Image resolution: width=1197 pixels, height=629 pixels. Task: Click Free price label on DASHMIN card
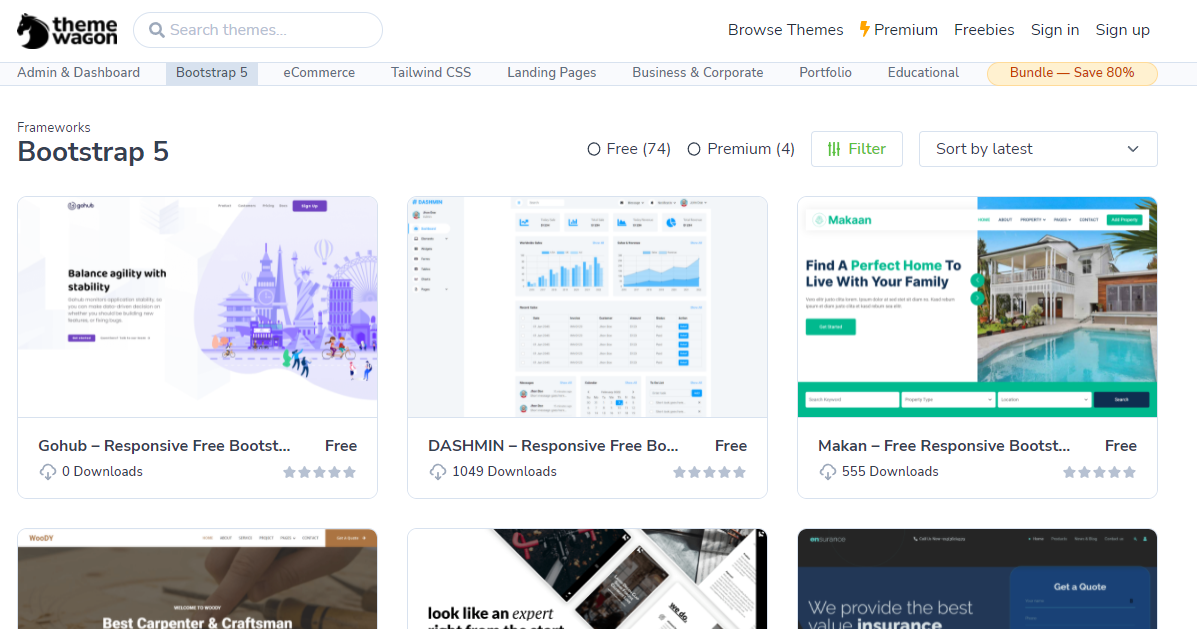(x=731, y=446)
